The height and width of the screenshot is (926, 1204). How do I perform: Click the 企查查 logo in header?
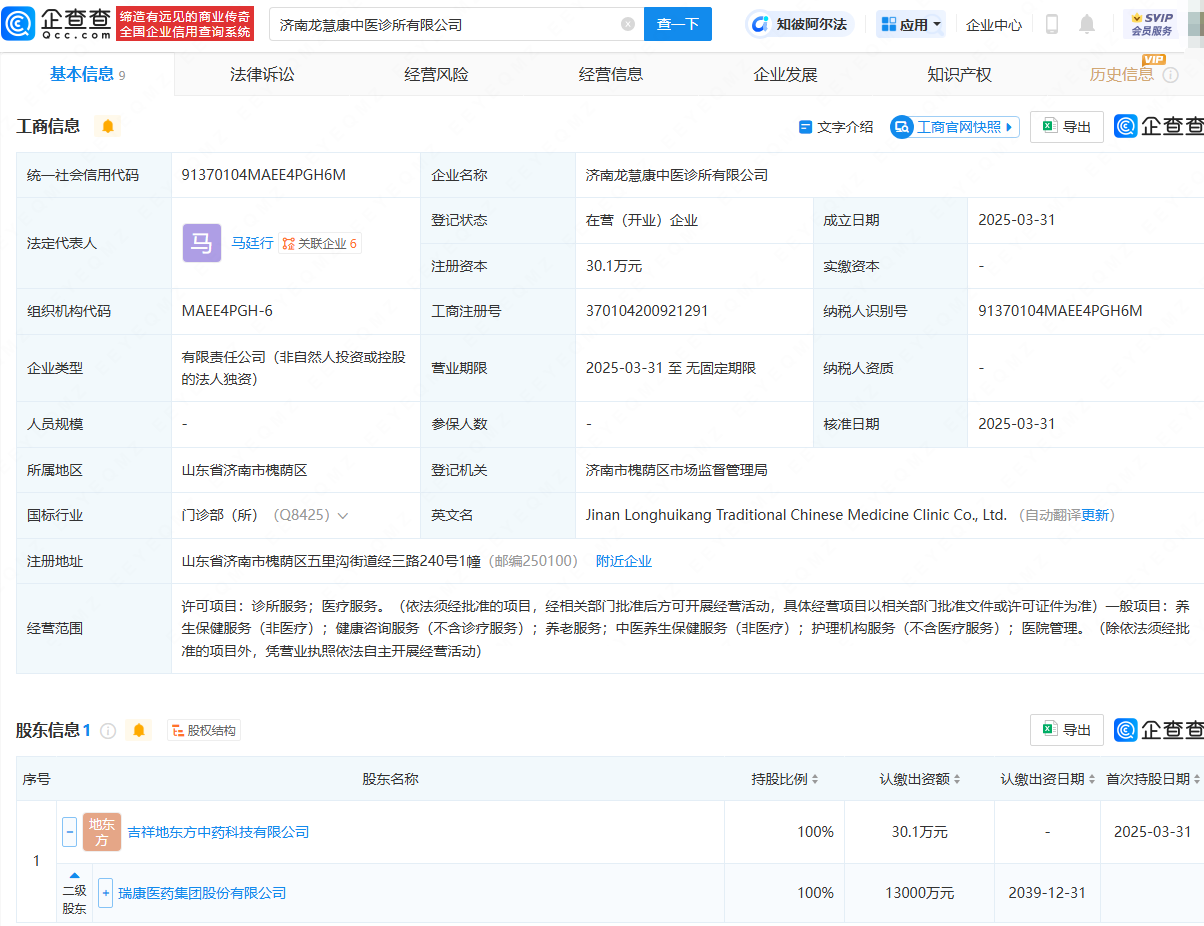[x=56, y=23]
